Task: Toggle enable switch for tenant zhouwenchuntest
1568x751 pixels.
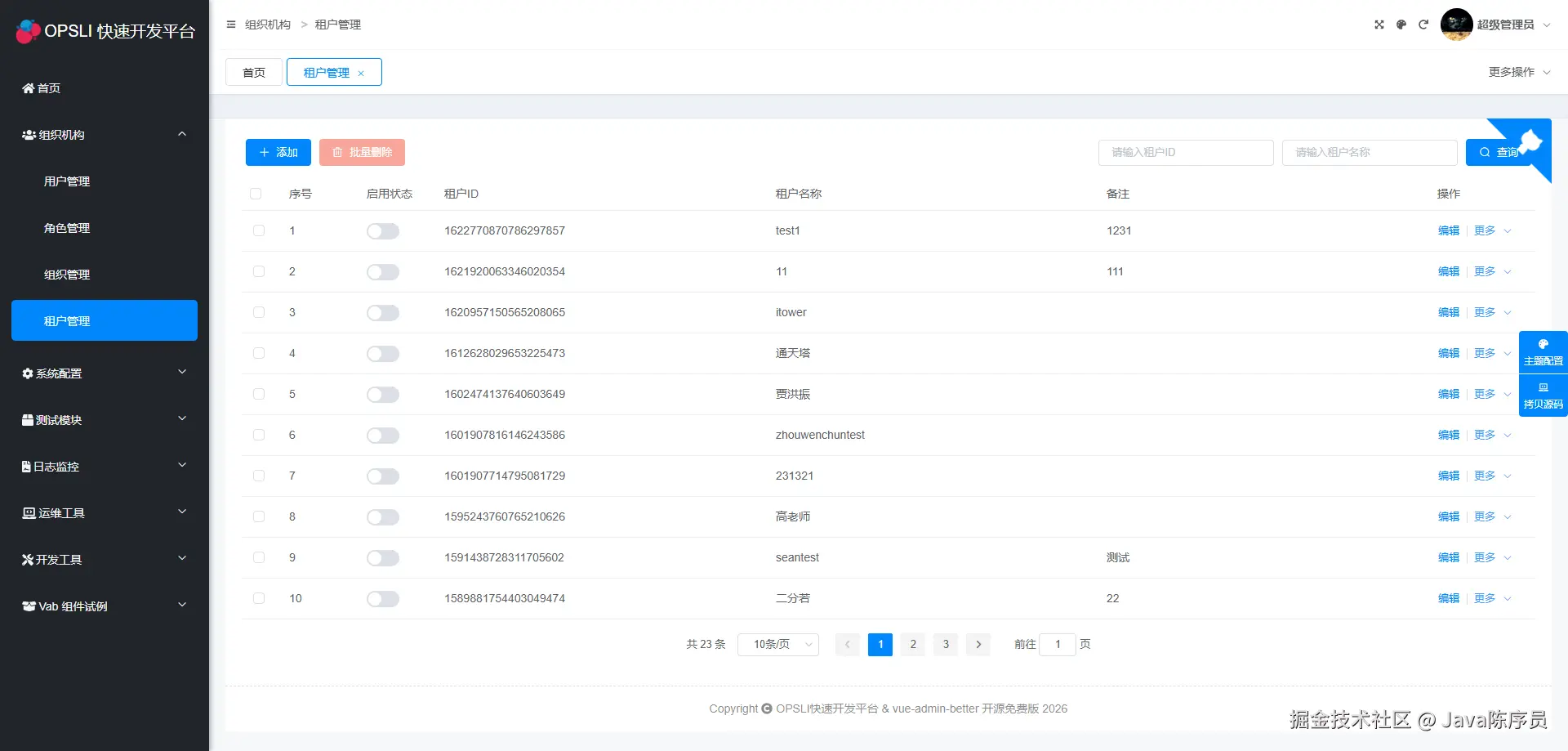Action: tap(383, 436)
